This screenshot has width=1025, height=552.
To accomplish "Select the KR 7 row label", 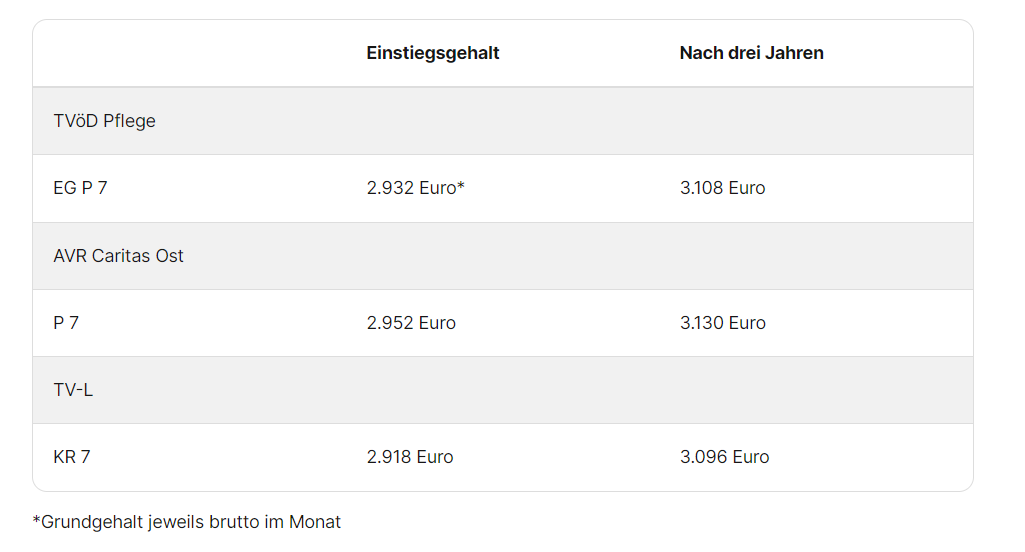I will (x=72, y=457).
